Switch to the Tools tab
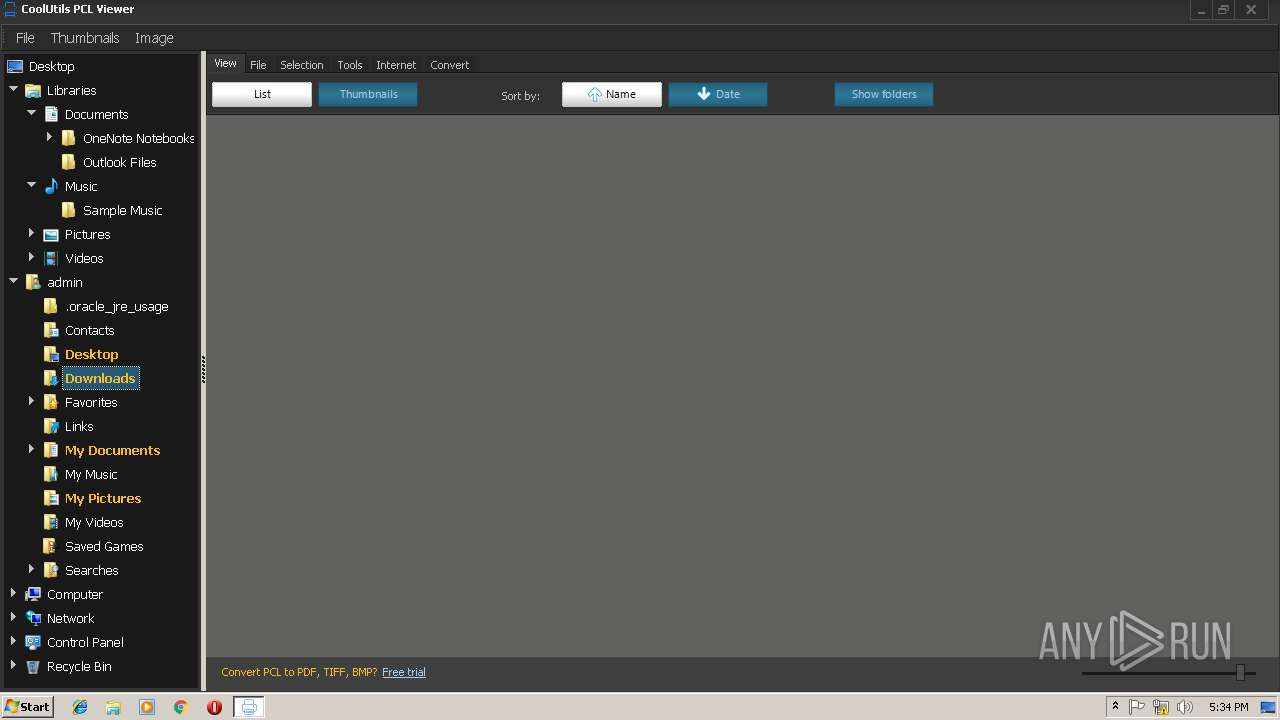This screenshot has width=1280, height=720. (x=349, y=65)
